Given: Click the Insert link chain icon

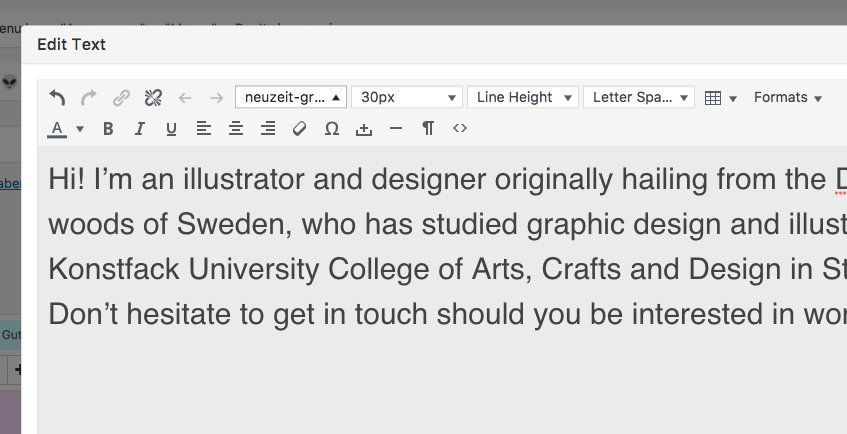Looking at the screenshot, I should pos(121,97).
